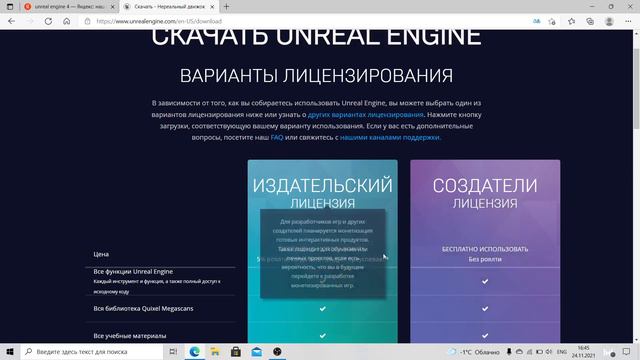Open Microsoft Edge from the taskbar
The image size is (640, 360).
(194, 351)
